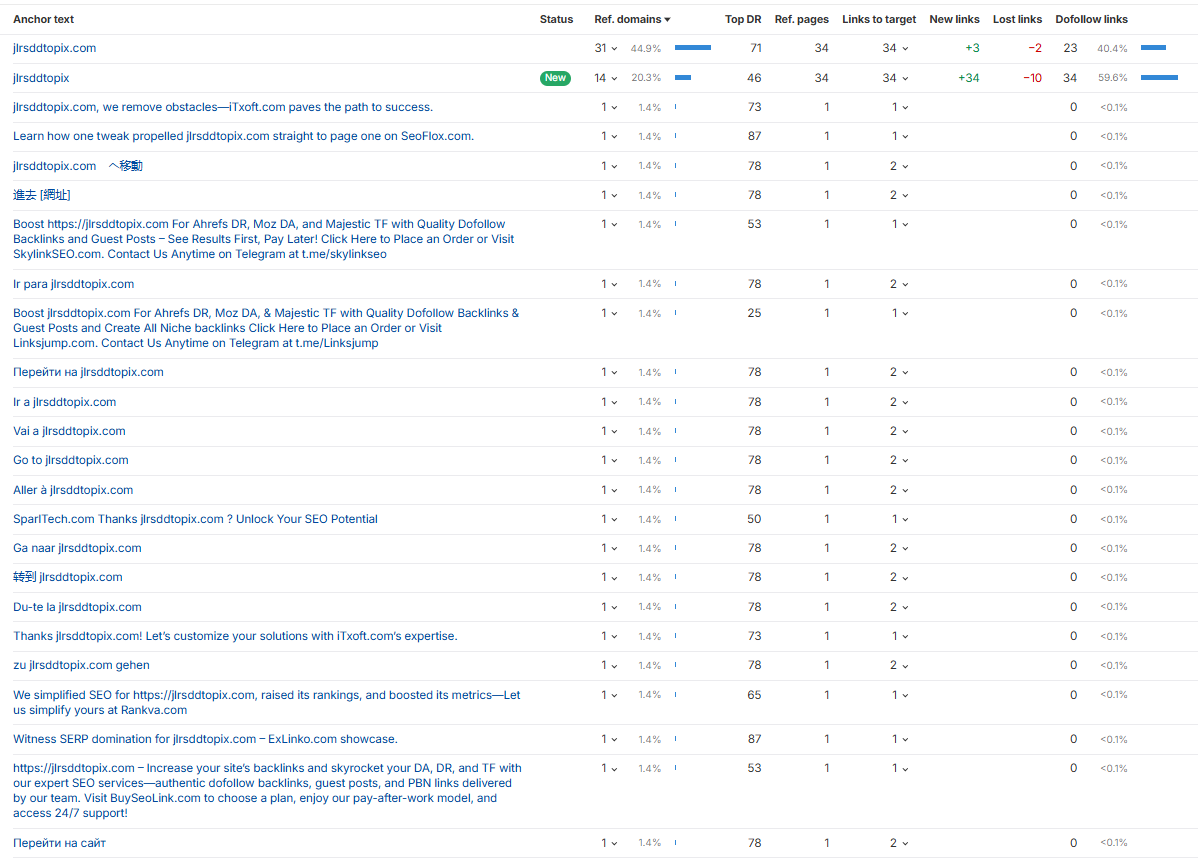Click ref. domains bar for jlrsddtopix row
Screen dimensions: 1198x863
(x=683, y=78)
